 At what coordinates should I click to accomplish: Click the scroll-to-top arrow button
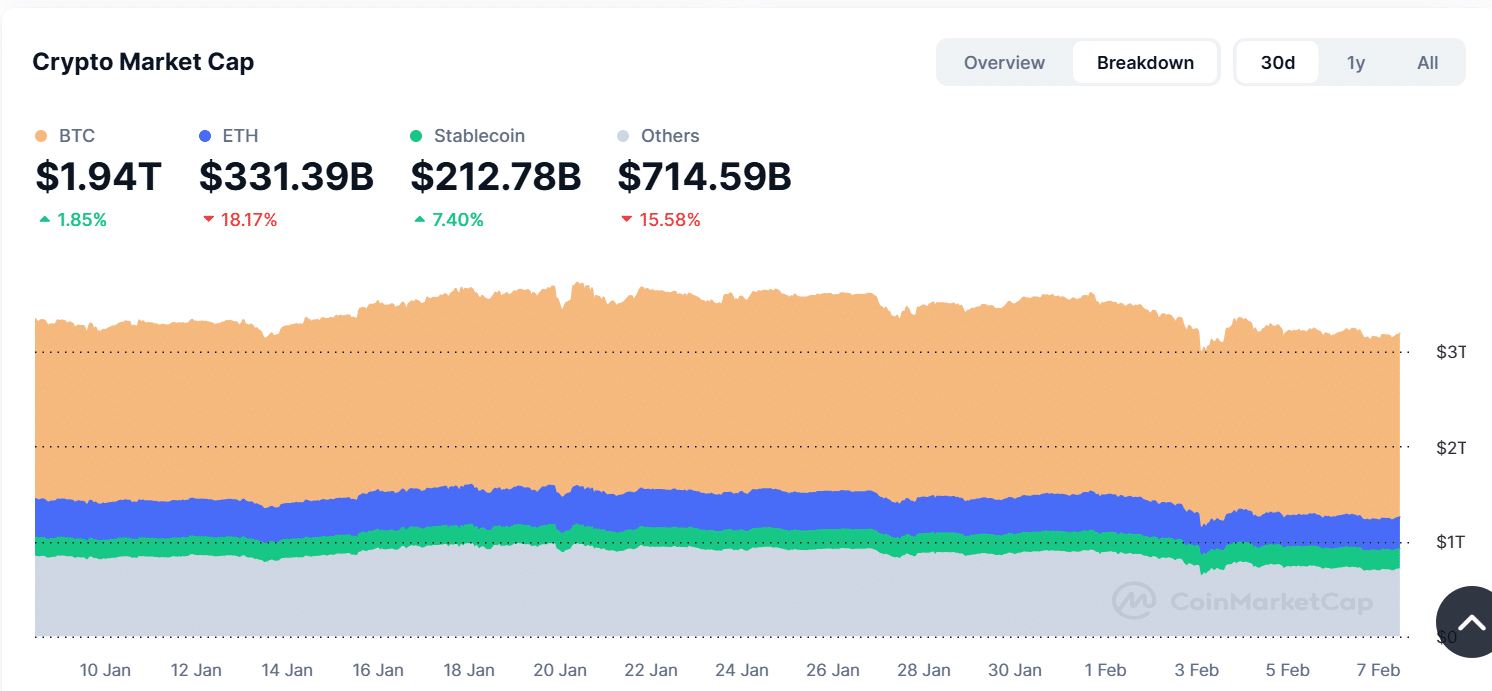(1468, 623)
